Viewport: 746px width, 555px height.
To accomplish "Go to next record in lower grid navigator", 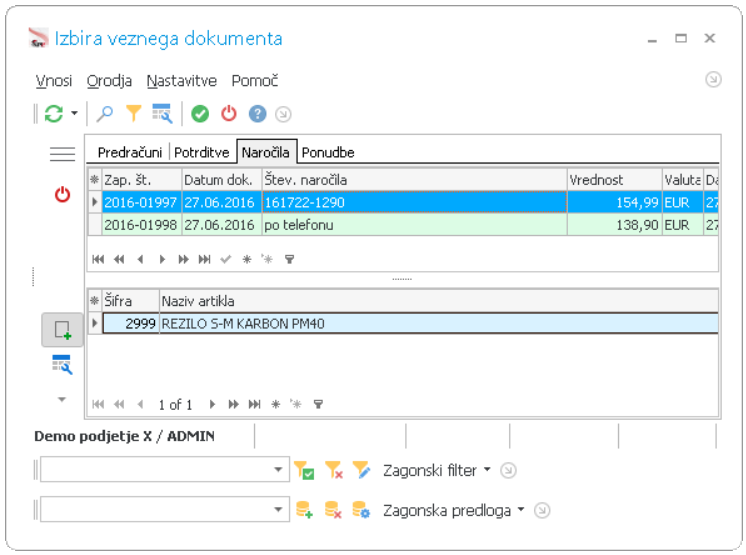I will point(212,404).
